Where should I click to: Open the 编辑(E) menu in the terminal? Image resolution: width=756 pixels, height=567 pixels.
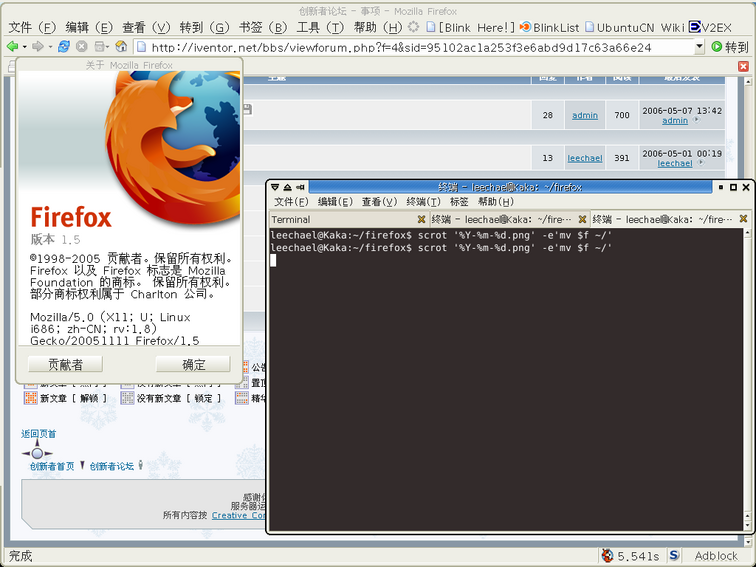tap(335, 202)
